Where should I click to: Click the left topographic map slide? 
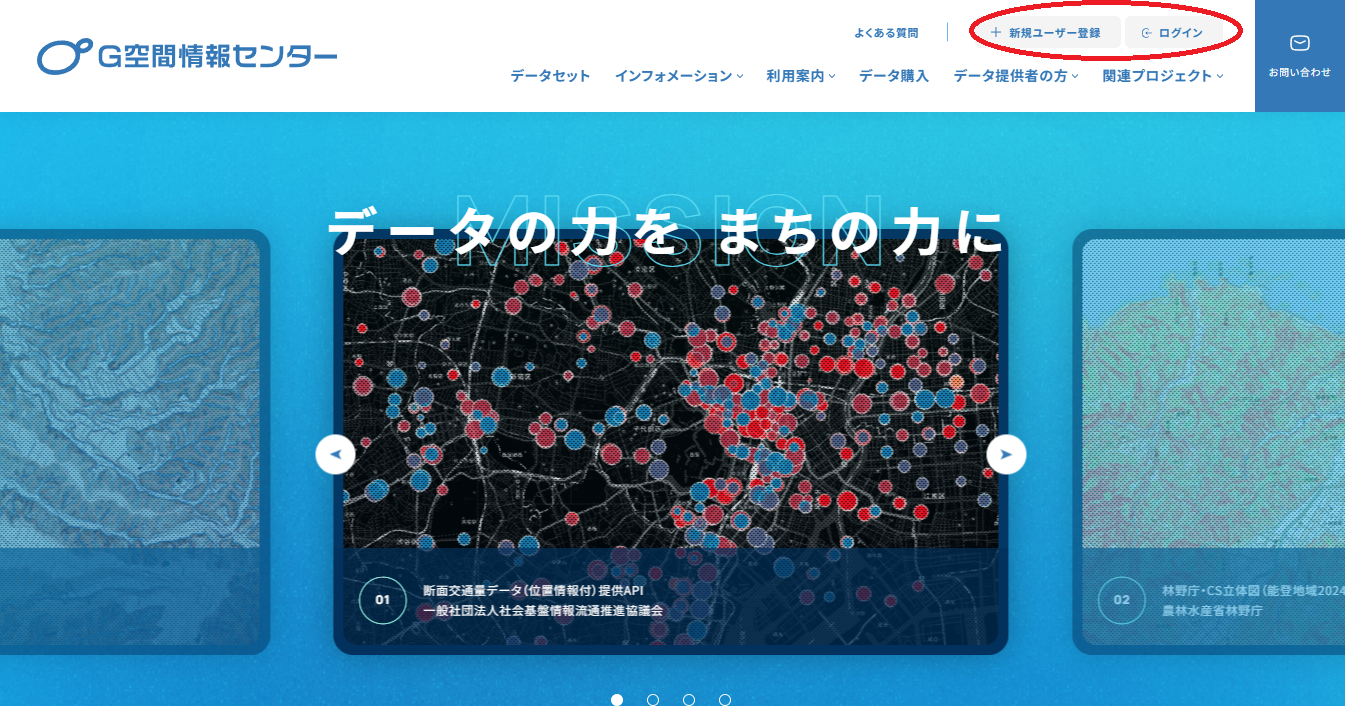(135, 442)
